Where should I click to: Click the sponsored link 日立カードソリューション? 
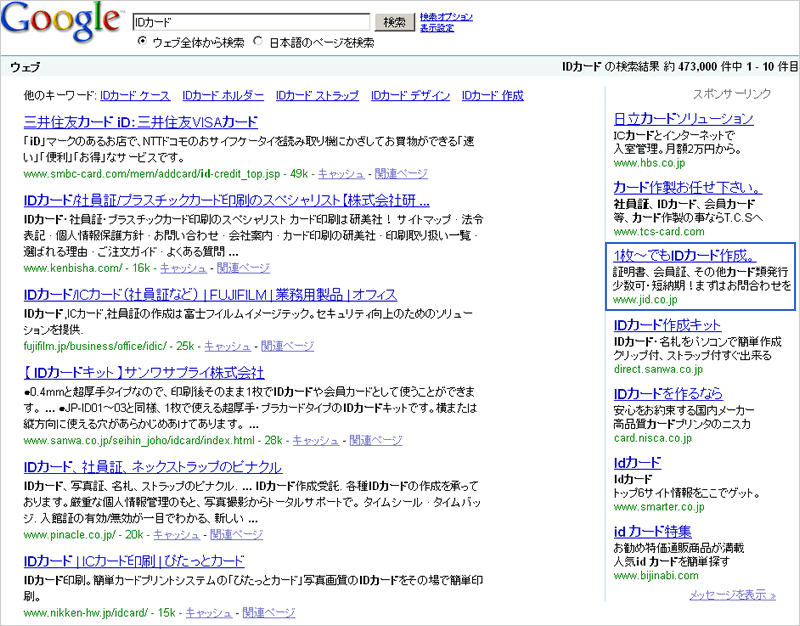tap(683, 118)
